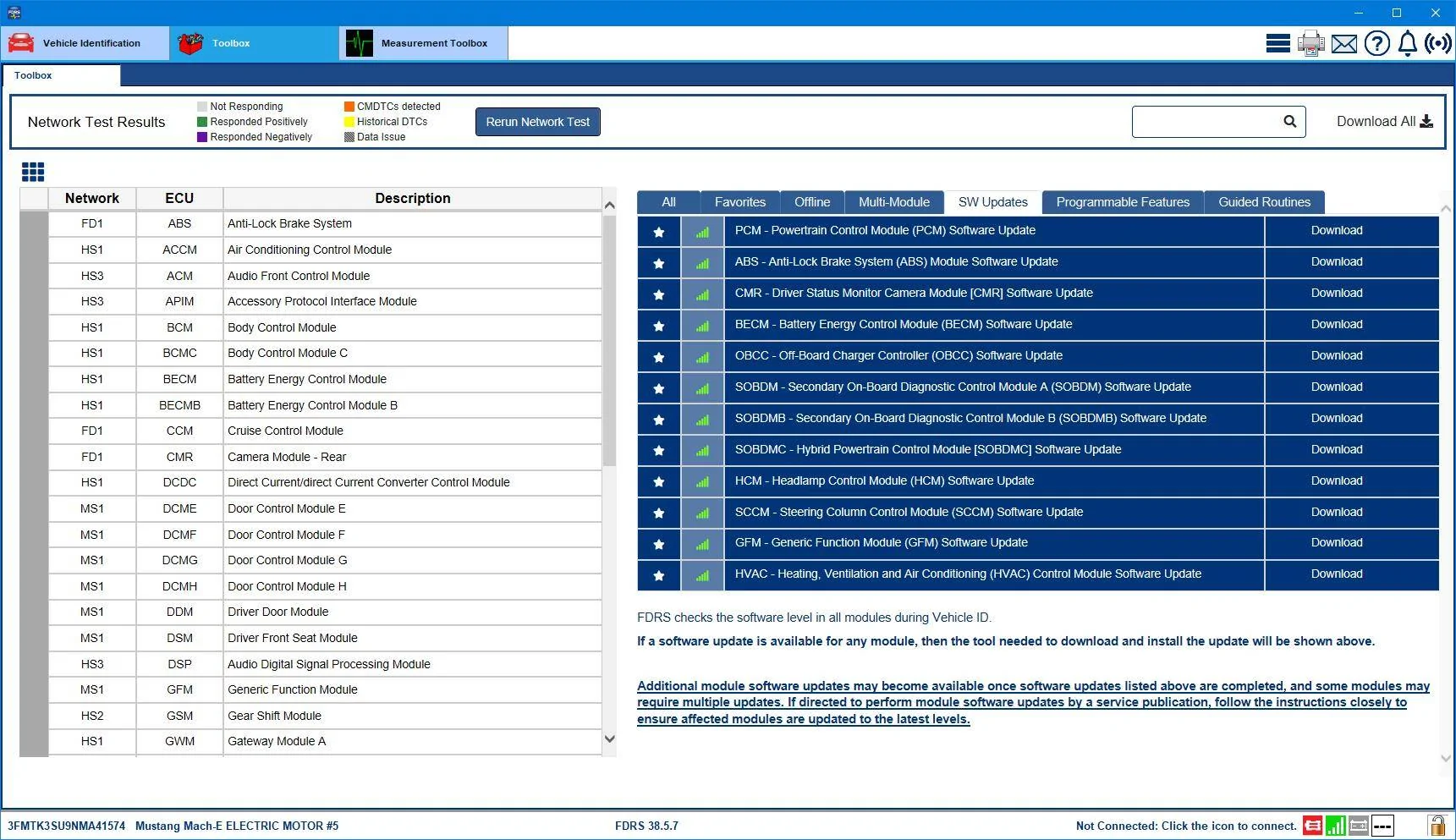Viewport: 1456px width, 840px height.
Task: Click the star for CMR Driver Status Monitor update
Action: coord(659,294)
